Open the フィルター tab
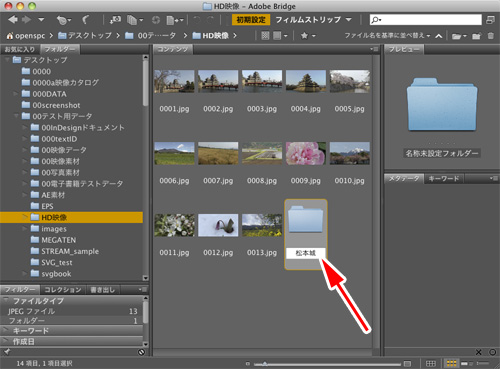Screen dimensions: 500x369 tap(20, 290)
